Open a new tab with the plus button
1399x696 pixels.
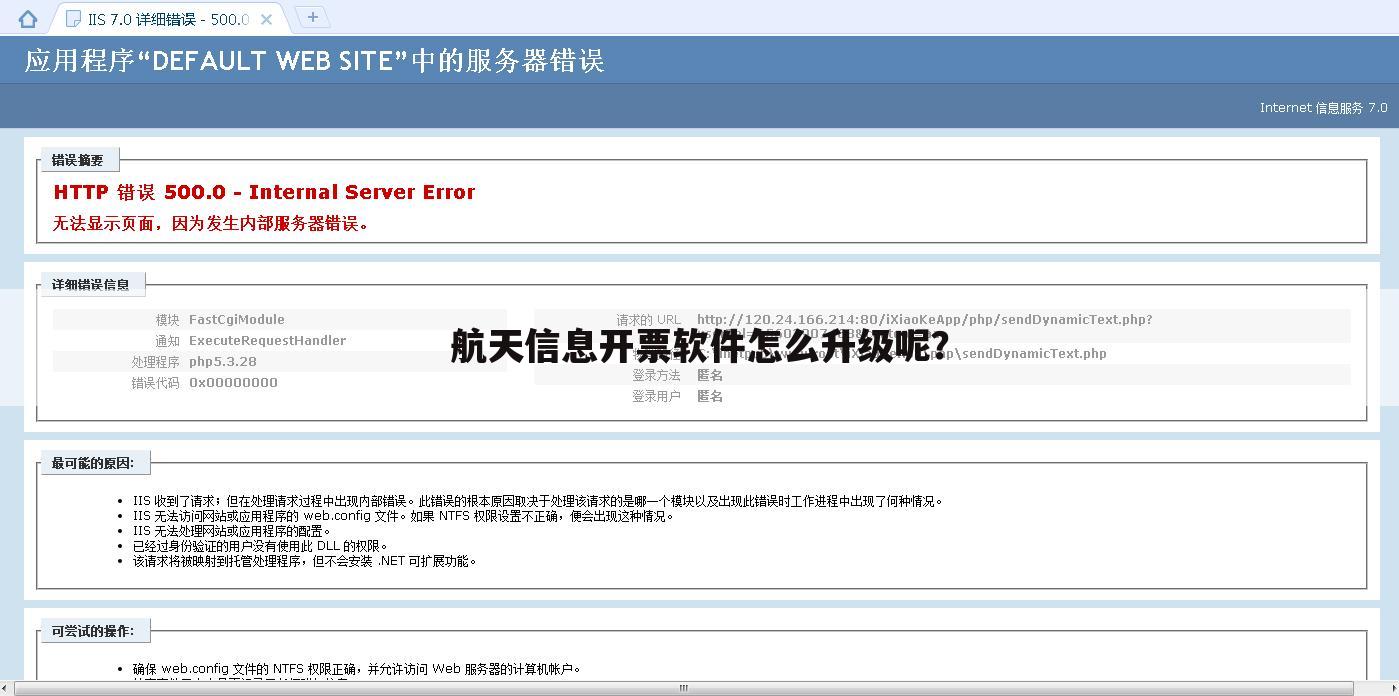(313, 17)
